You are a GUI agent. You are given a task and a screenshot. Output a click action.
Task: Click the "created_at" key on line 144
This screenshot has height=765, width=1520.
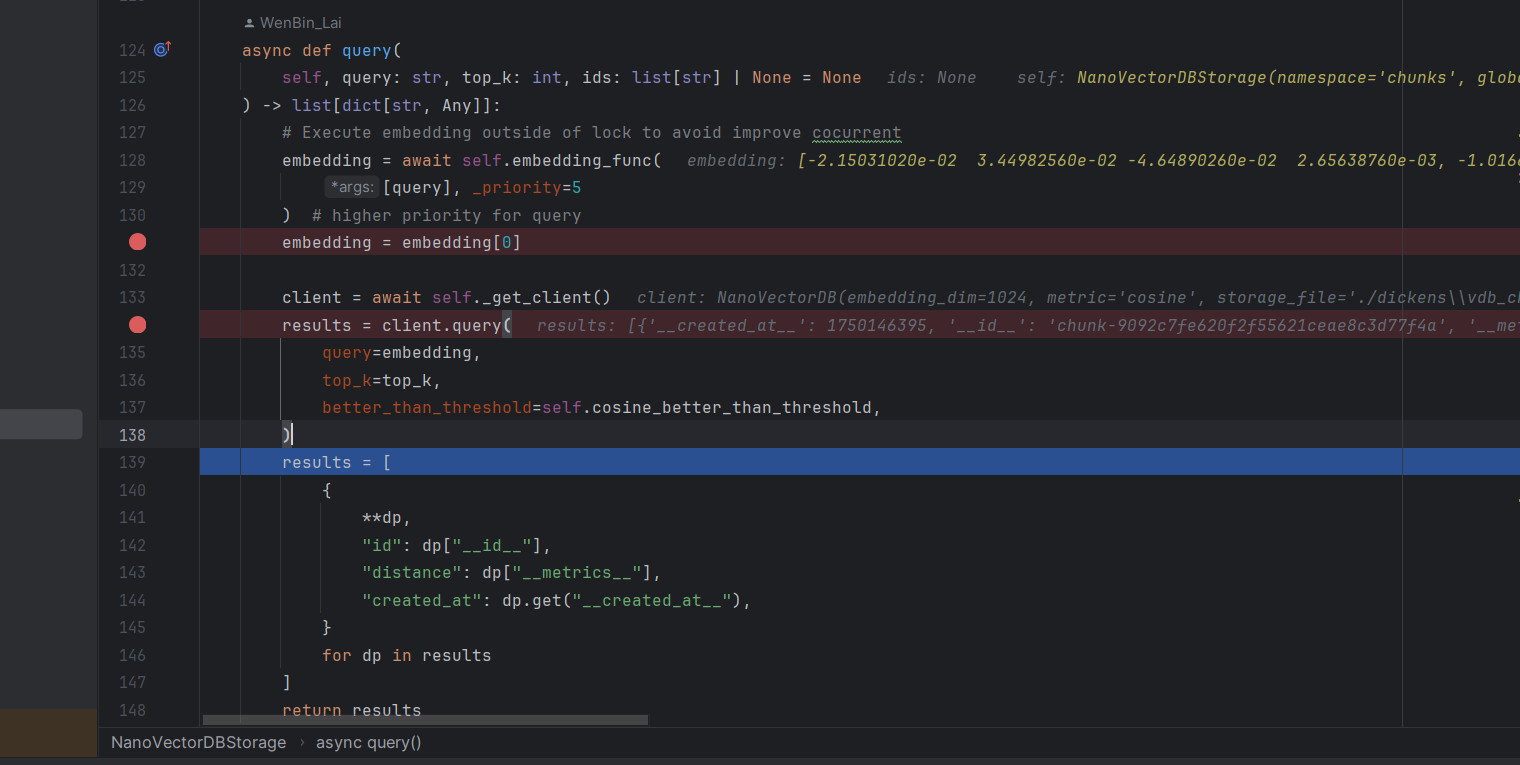422,600
